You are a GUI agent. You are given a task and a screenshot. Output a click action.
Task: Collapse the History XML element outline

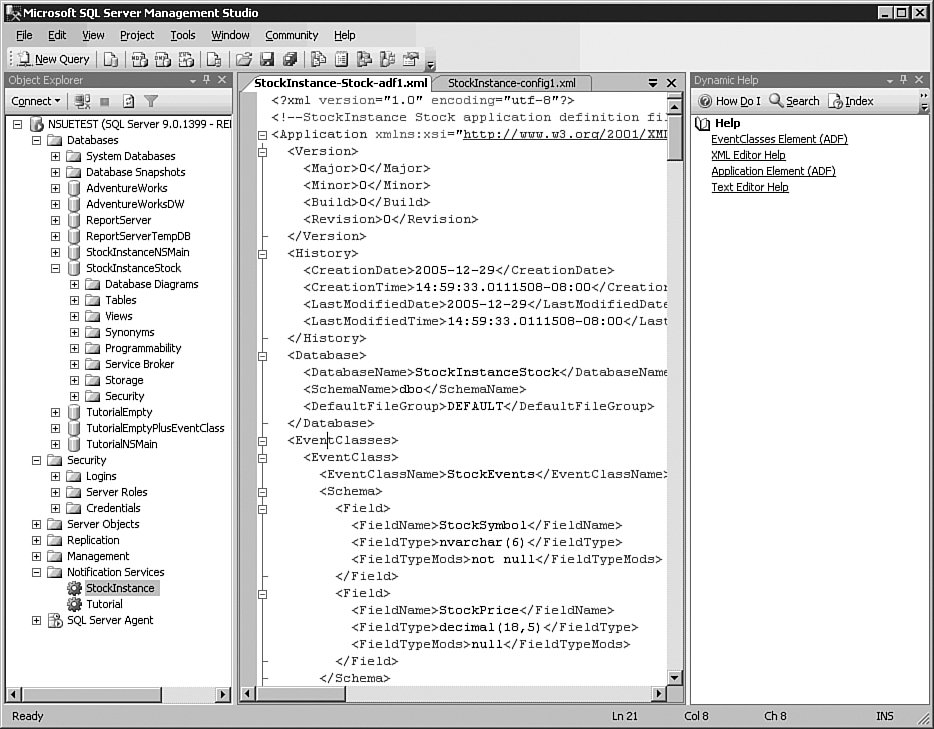pos(262,254)
